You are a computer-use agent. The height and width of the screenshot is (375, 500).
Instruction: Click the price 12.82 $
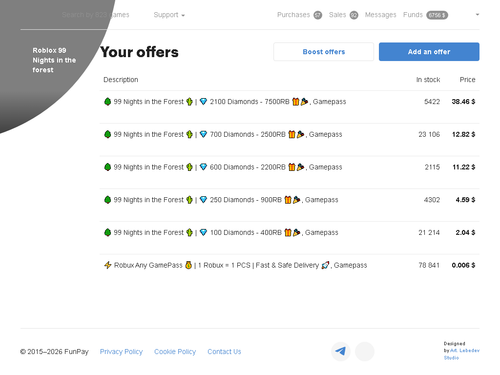463,134
